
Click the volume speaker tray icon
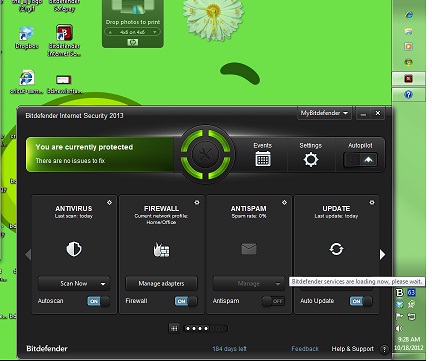(x=399, y=328)
